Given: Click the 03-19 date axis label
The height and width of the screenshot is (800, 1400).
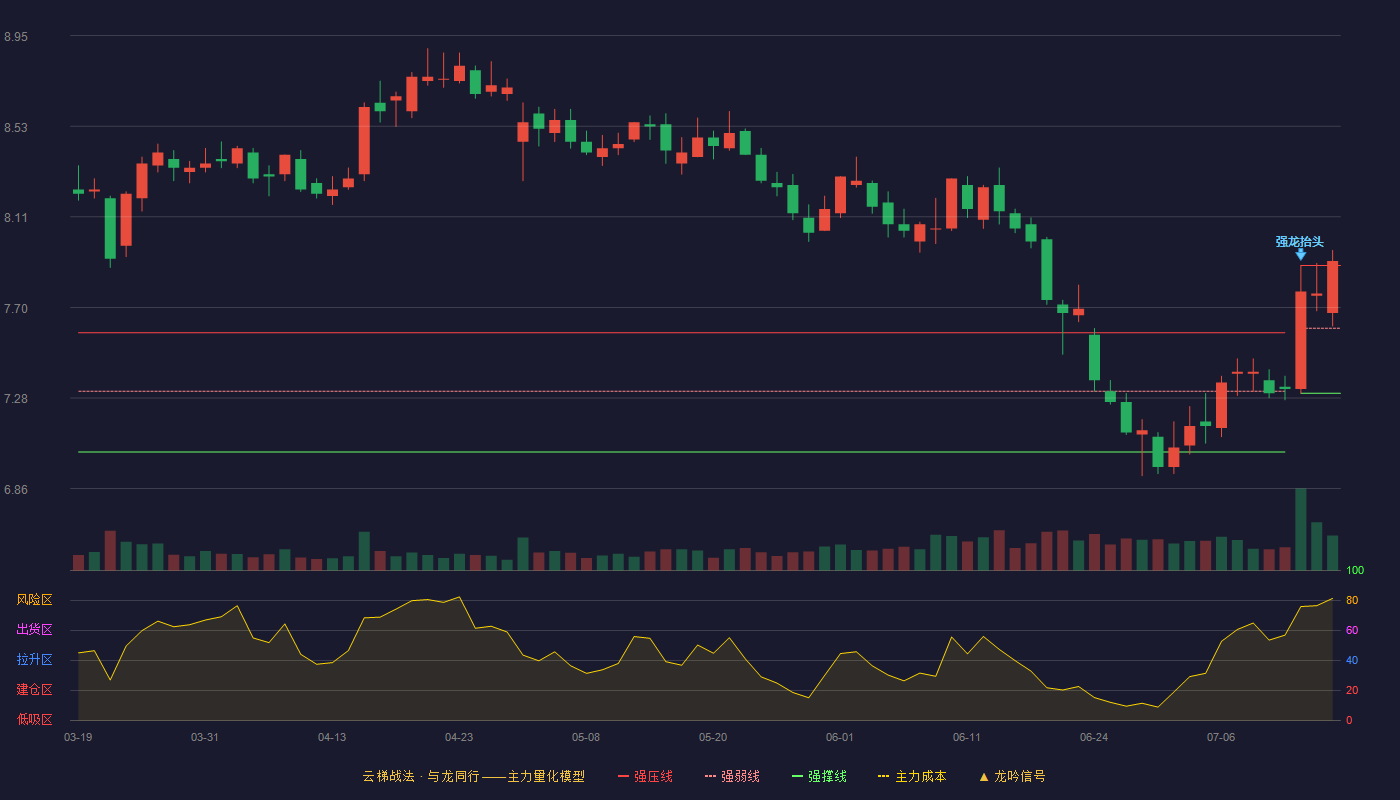Looking at the screenshot, I should point(78,737).
